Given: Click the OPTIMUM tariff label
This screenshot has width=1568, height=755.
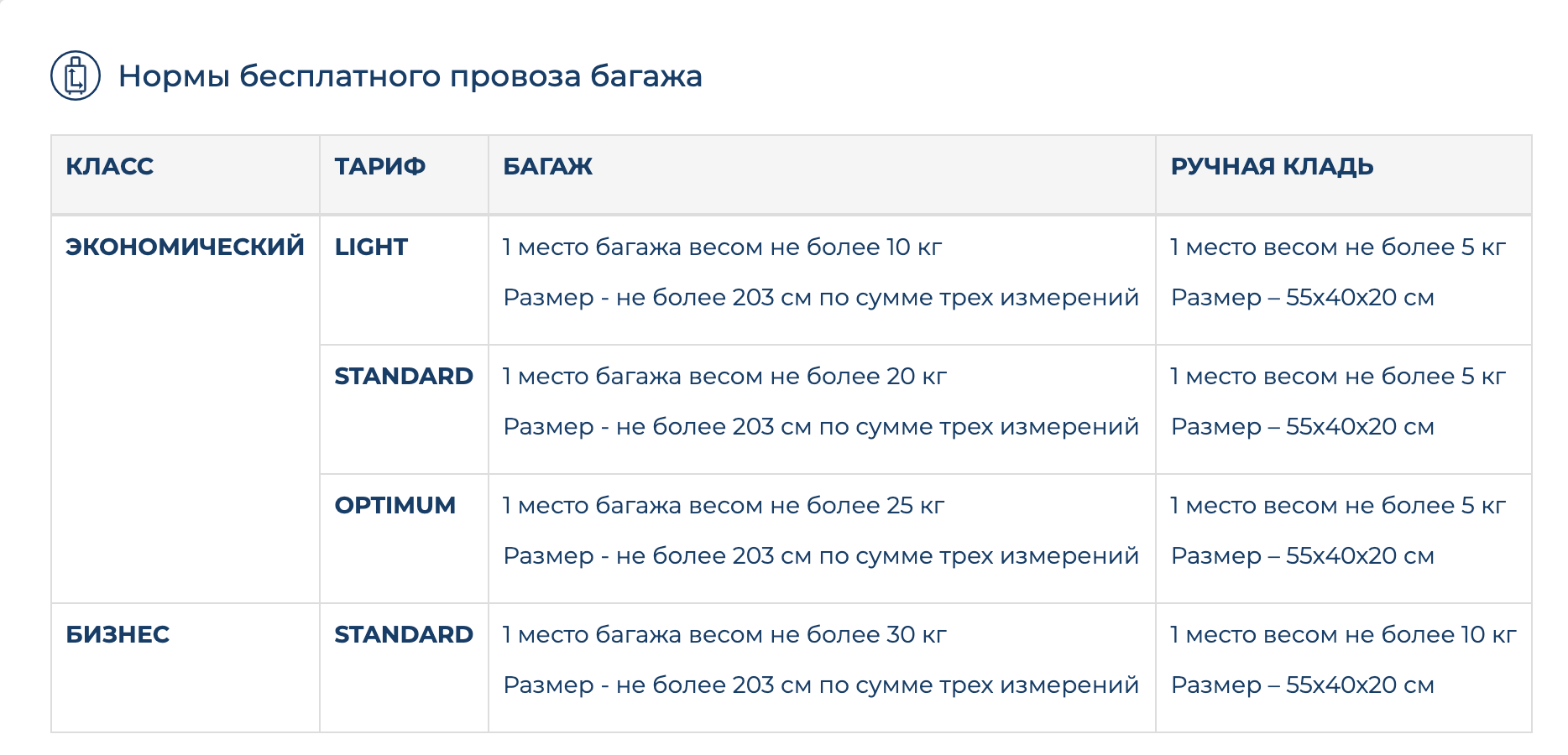Looking at the screenshot, I should [395, 505].
